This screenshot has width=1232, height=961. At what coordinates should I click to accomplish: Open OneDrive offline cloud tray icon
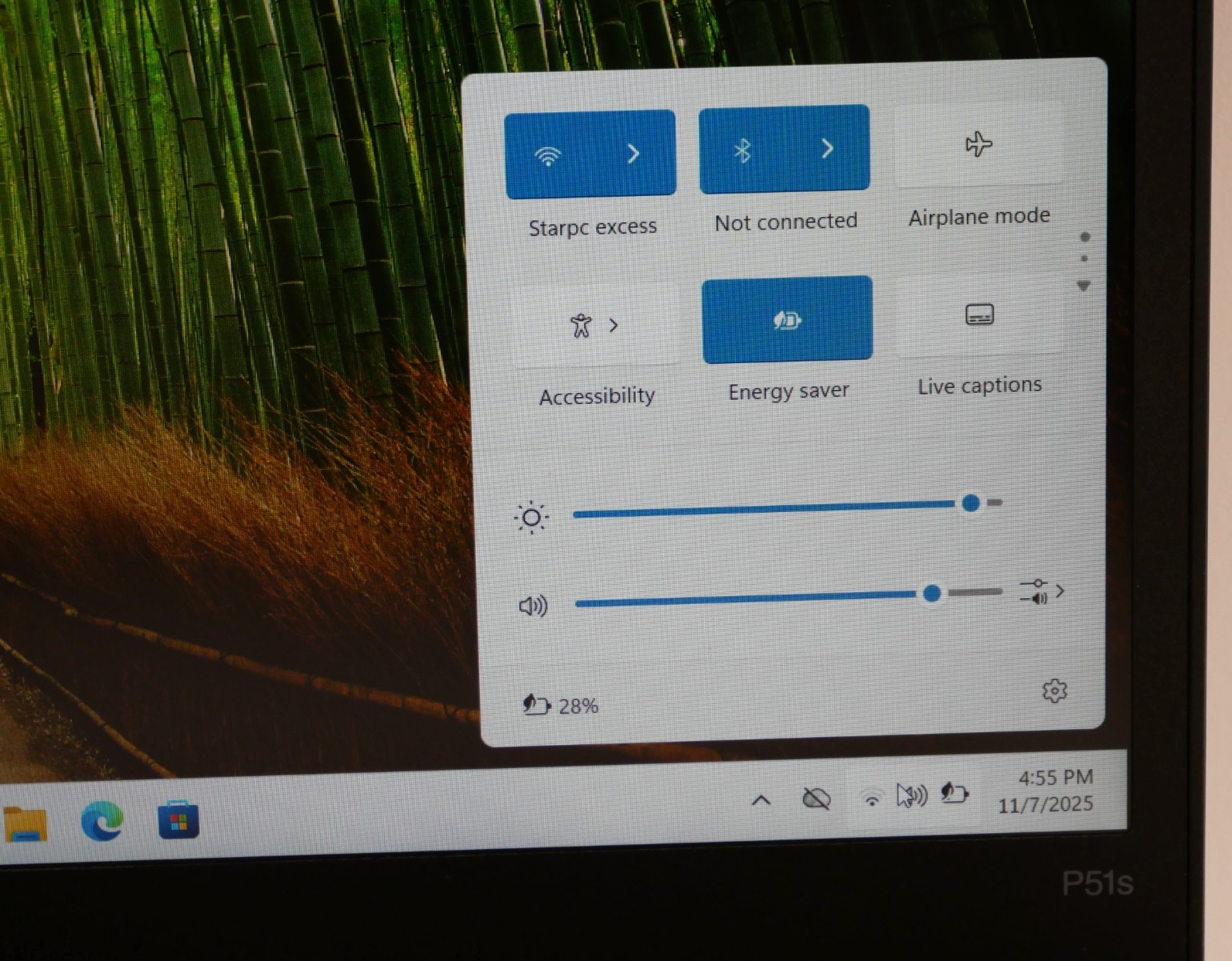pyautogui.click(x=816, y=799)
